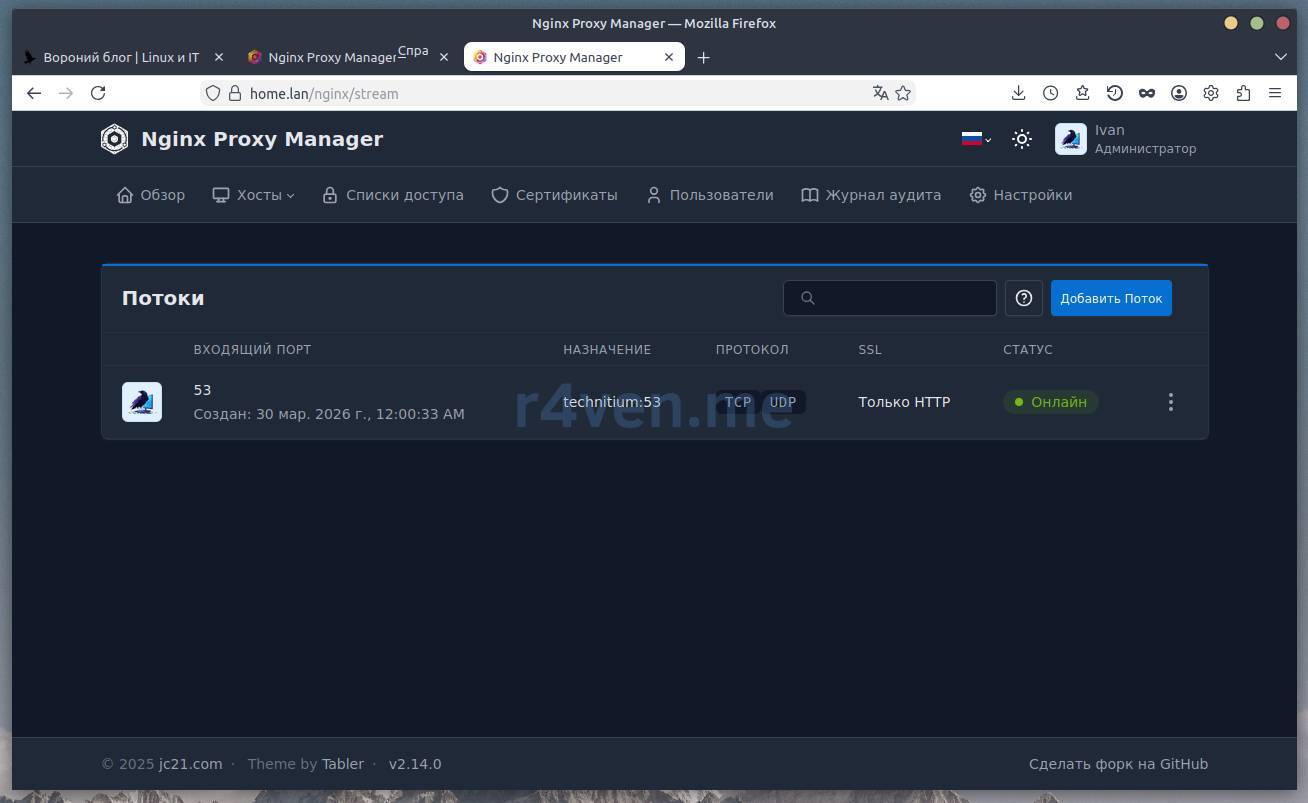Focus the streams search field
The image size is (1308, 803).
tap(900, 298)
